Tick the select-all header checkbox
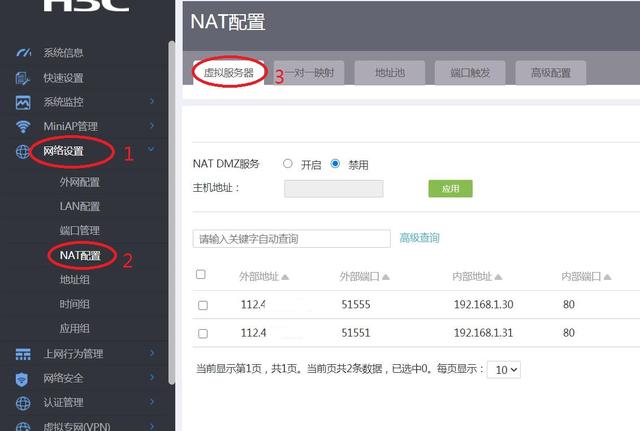 [201, 274]
